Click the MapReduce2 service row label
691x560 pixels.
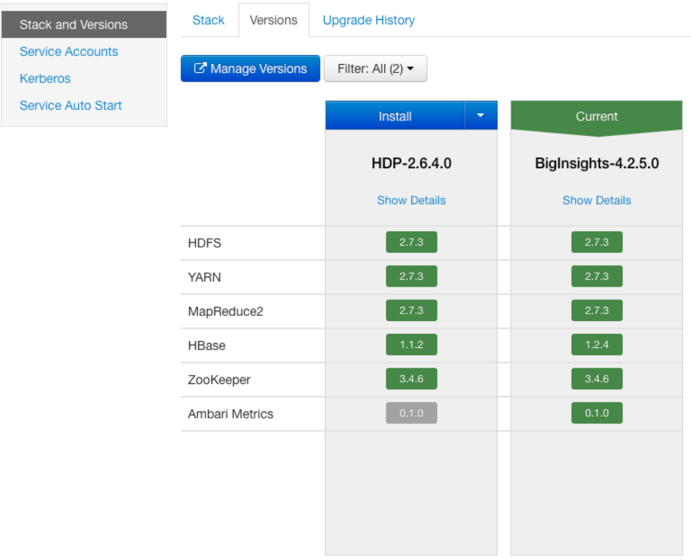226,312
